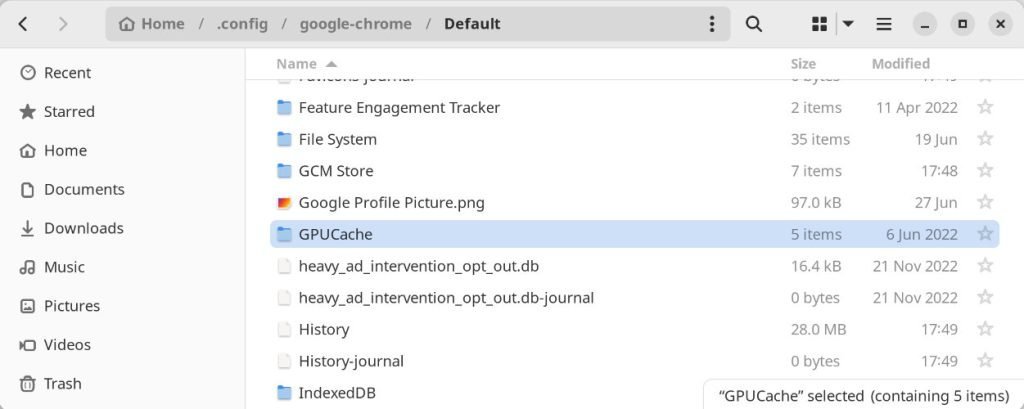Star the File System folder

click(x=985, y=139)
